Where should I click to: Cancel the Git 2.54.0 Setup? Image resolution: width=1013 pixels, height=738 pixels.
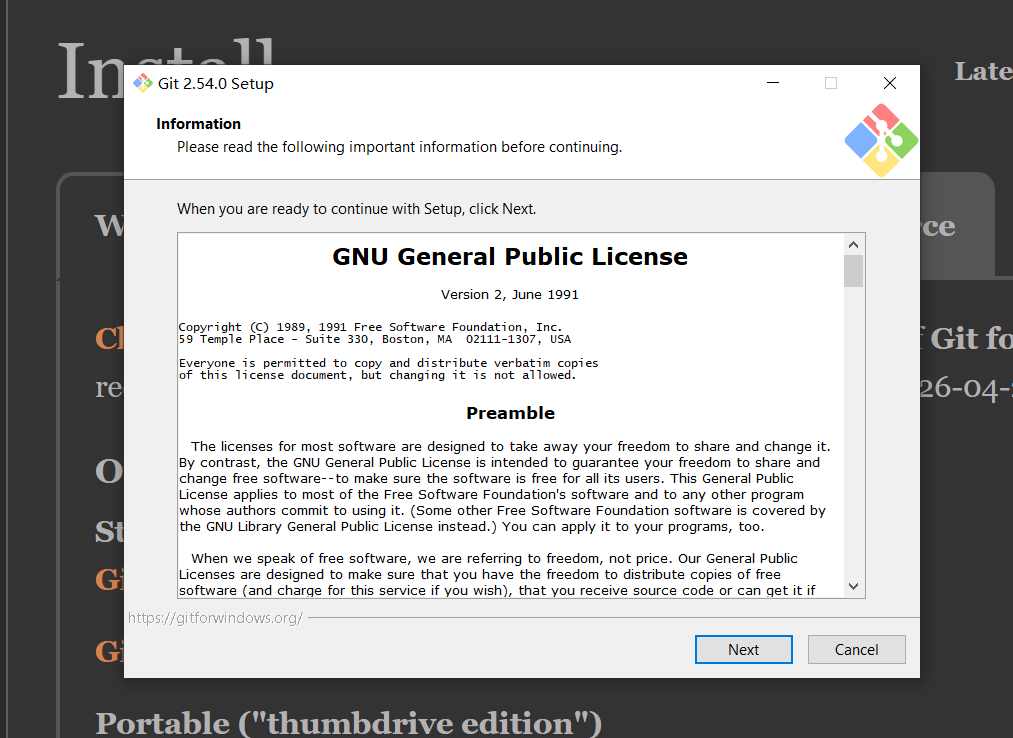click(x=857, y=649)
